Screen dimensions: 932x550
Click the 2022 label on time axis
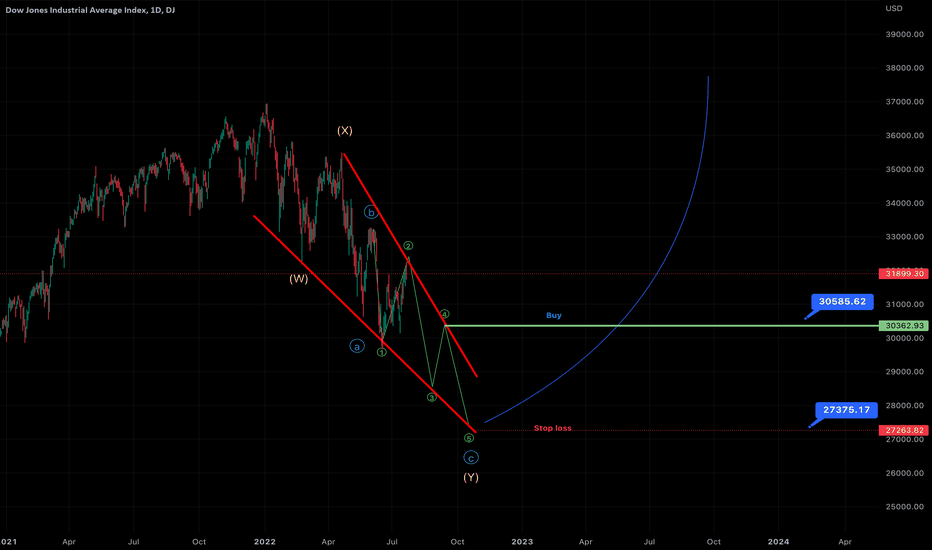265,542
